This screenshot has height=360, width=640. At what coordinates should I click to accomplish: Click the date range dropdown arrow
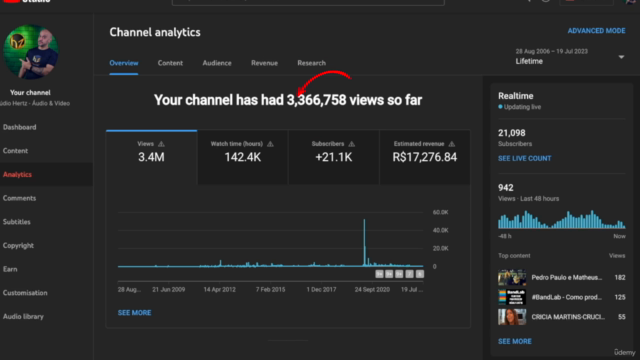(x=621, y=57)
